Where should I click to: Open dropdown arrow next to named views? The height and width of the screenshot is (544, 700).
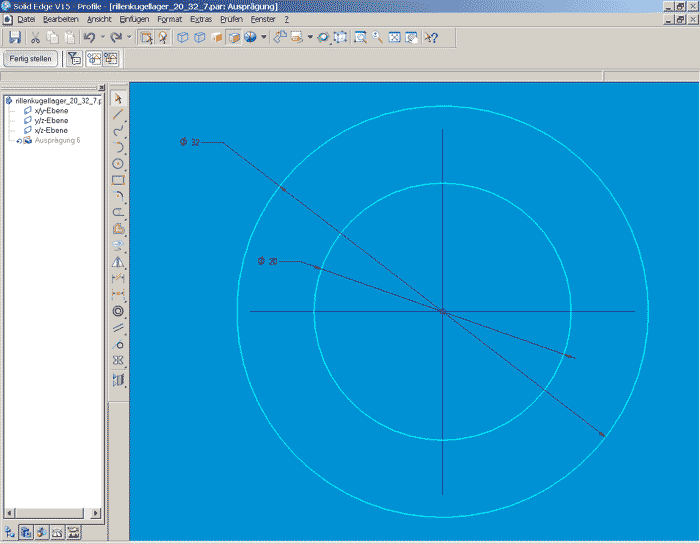tap(310, 37)
